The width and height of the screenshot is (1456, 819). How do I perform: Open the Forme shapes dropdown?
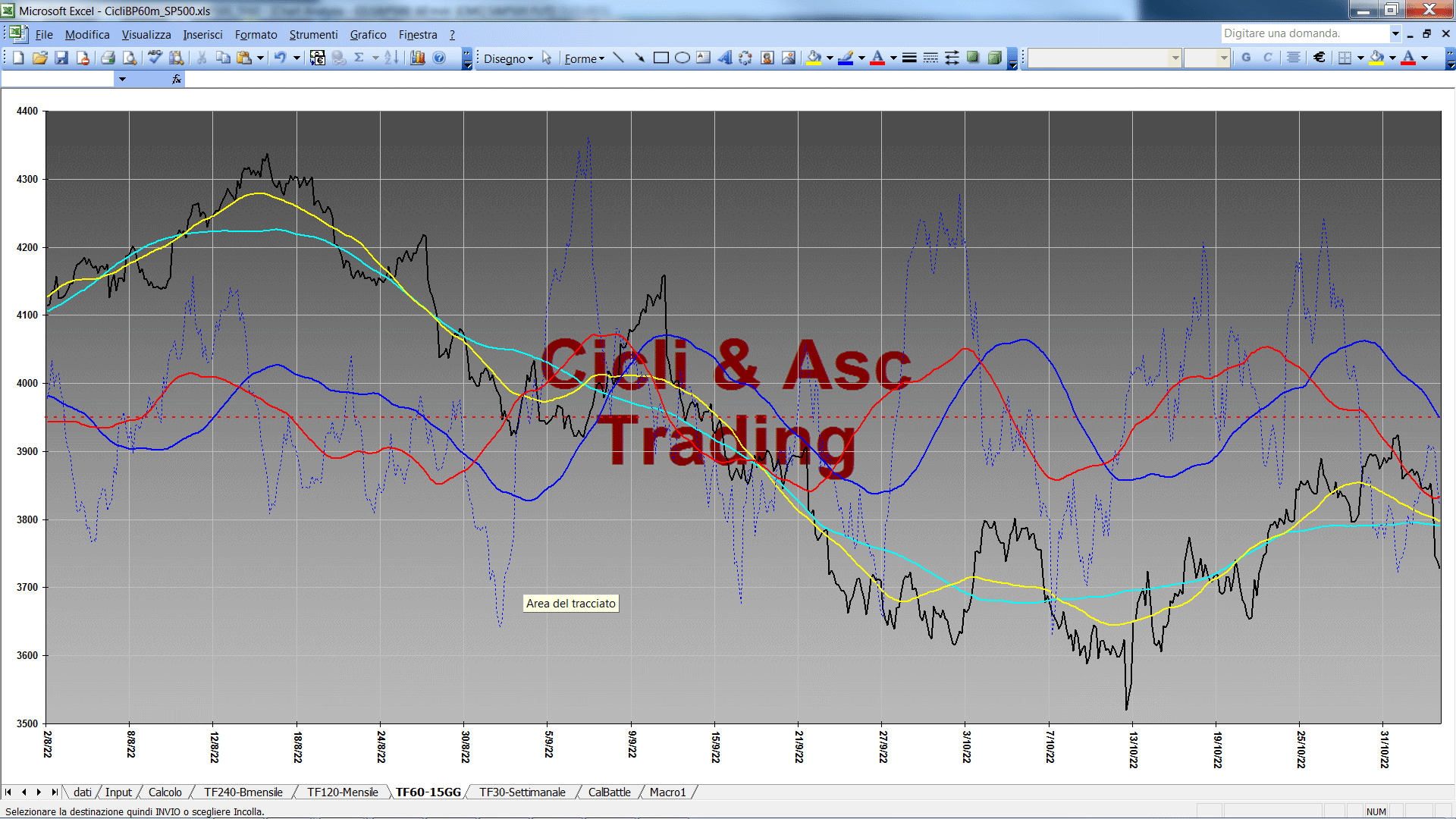coord(584,58)
